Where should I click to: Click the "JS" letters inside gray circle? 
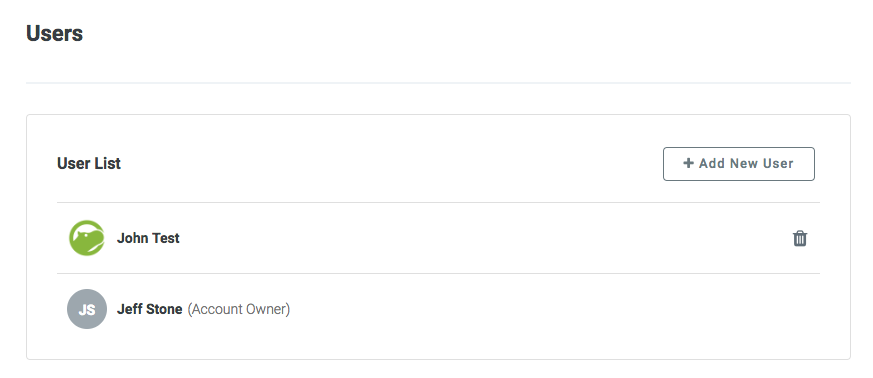point(87,310)
